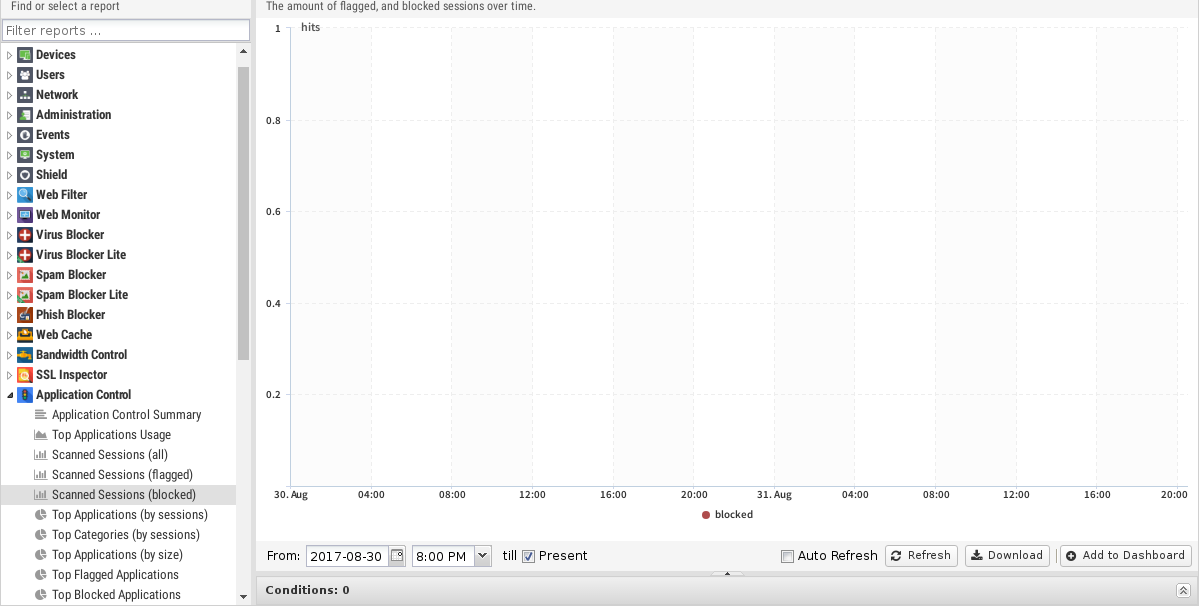Click the scrollbar up arrow
Image resolution: width=1199 pixels, height=606 pixels.
(x=243, y=52)
